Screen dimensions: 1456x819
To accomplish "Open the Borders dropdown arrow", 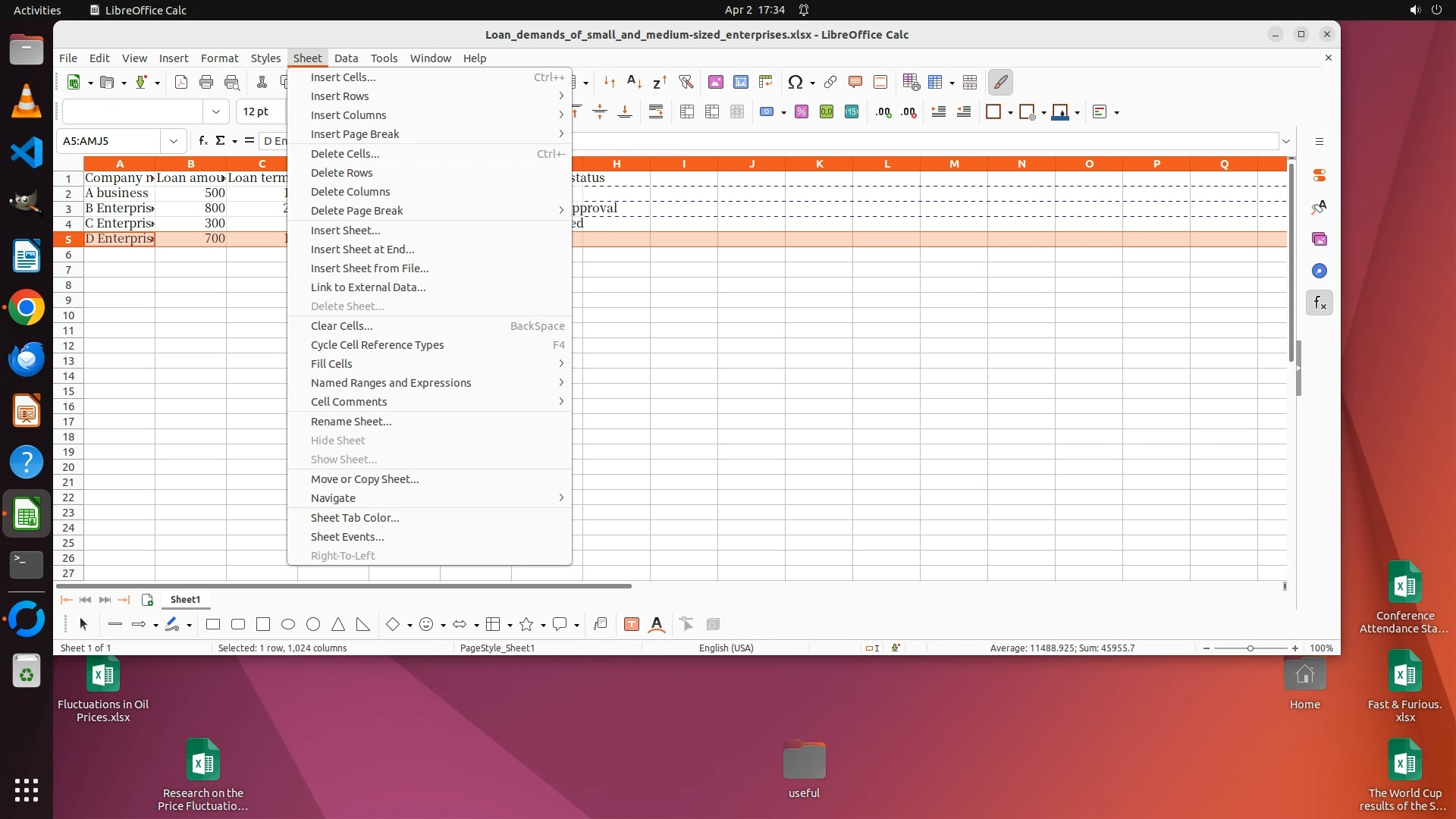I will click(x=1010, y=112).
